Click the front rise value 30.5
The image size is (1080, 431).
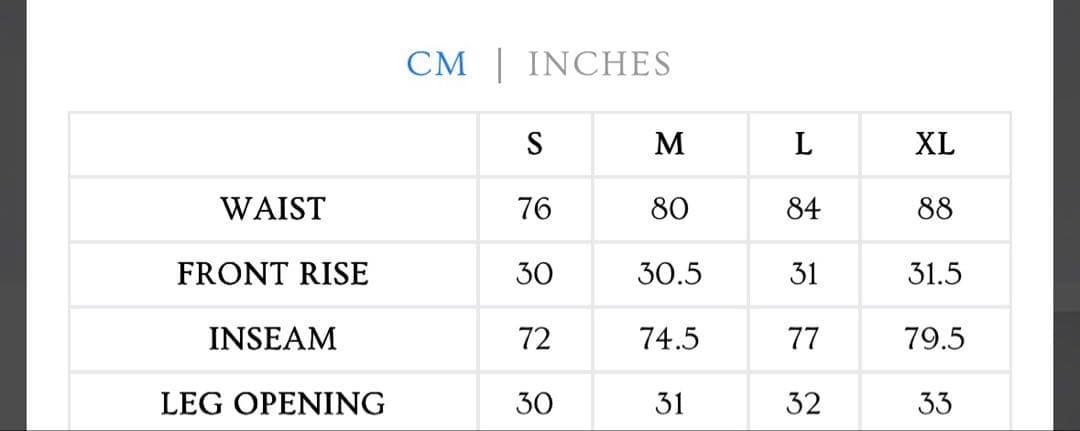pyautogui.click(x=669, y=274)
